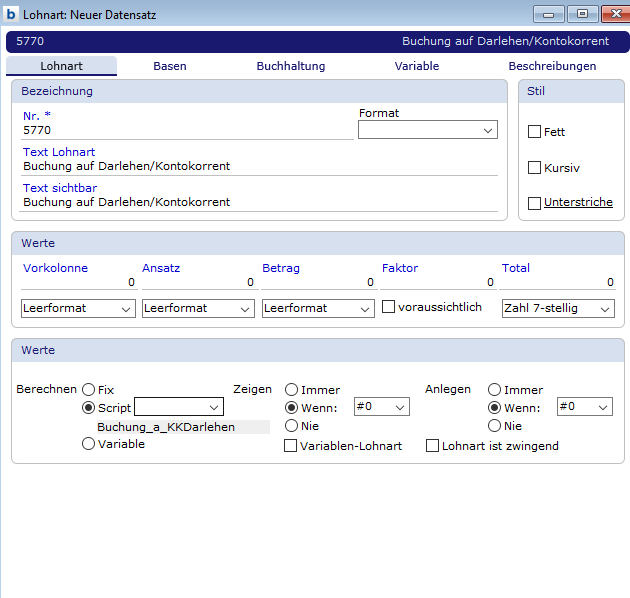This screenshot has height=598, width=630.
Task: Click into the Betrag value field
Action: coord(318,283)
